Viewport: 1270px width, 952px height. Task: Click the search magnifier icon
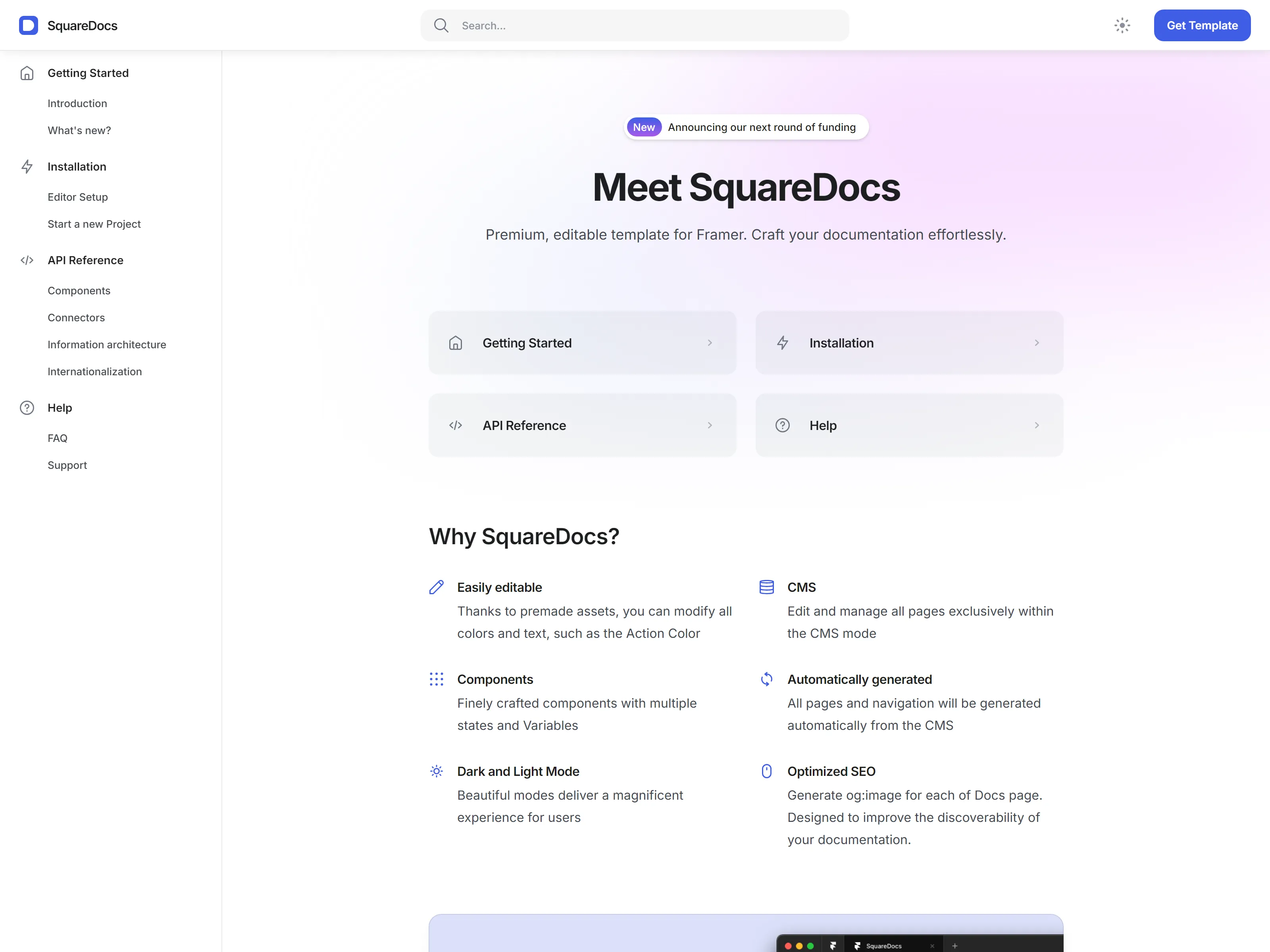pyautogui.click(x=441, y=25)
